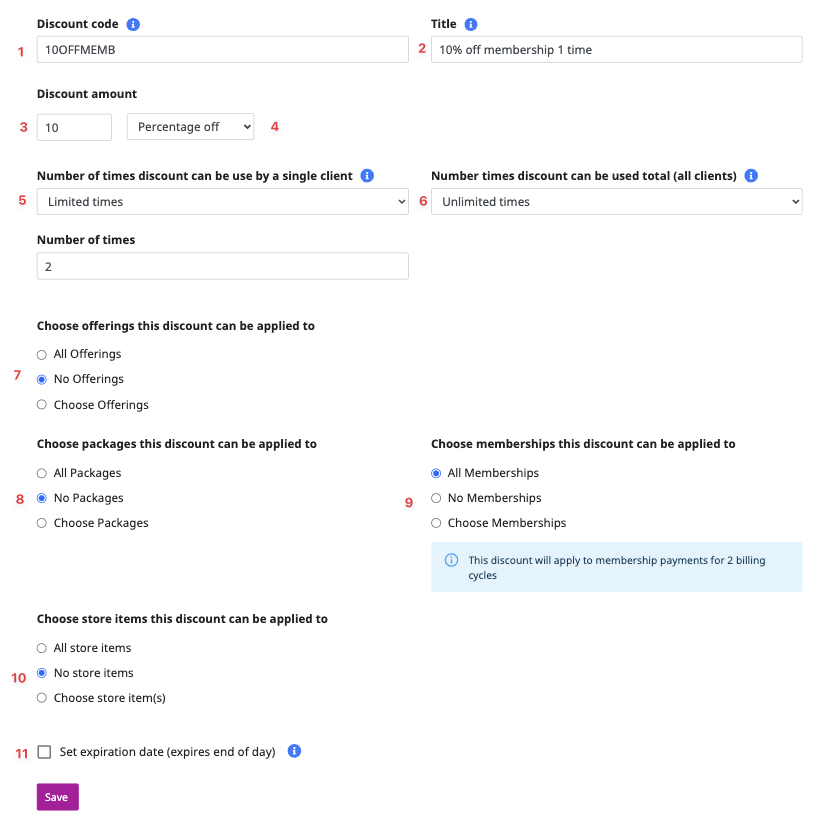This screenshot has height=820, width=834.
Task: Click info icon beside Title label
Action: 472,24
